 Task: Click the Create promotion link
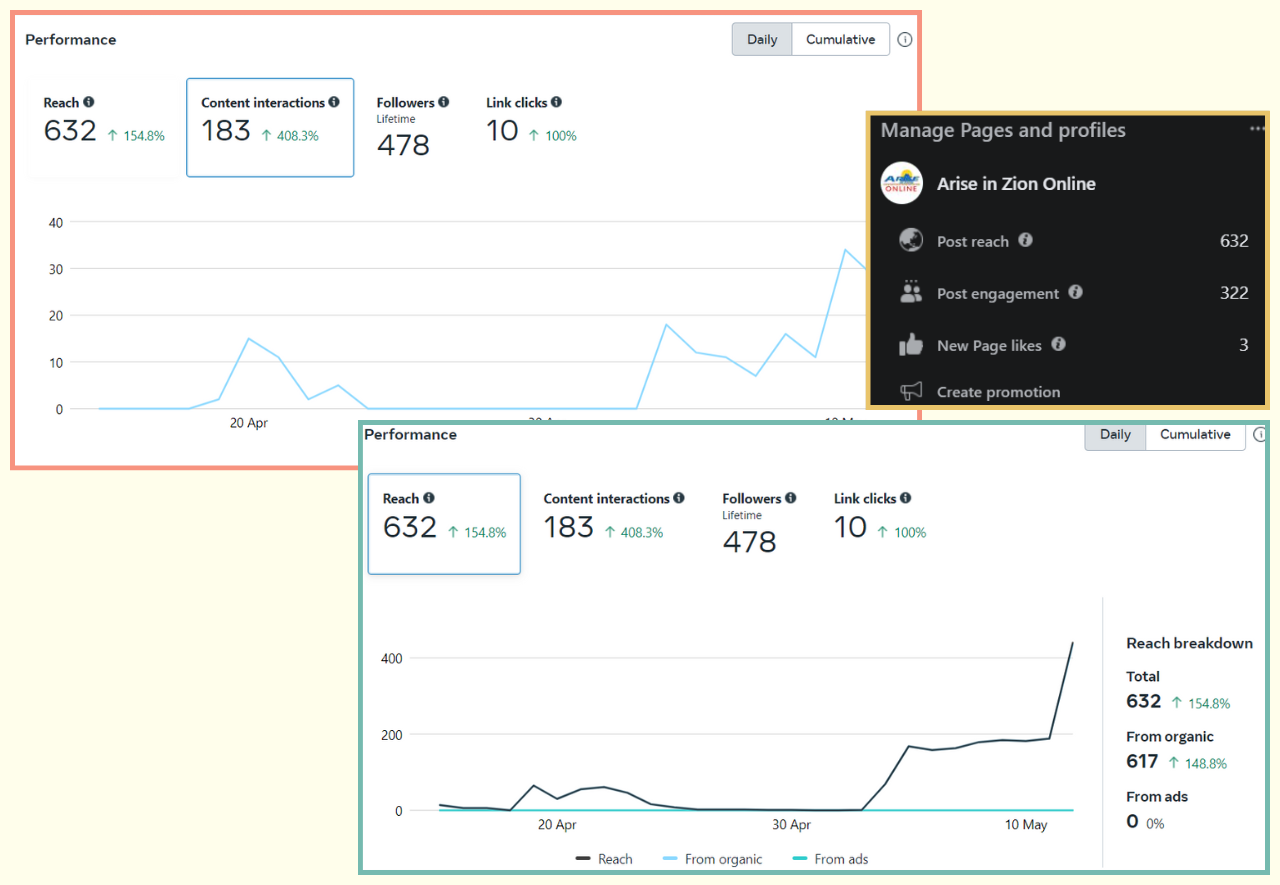point(998,392)
